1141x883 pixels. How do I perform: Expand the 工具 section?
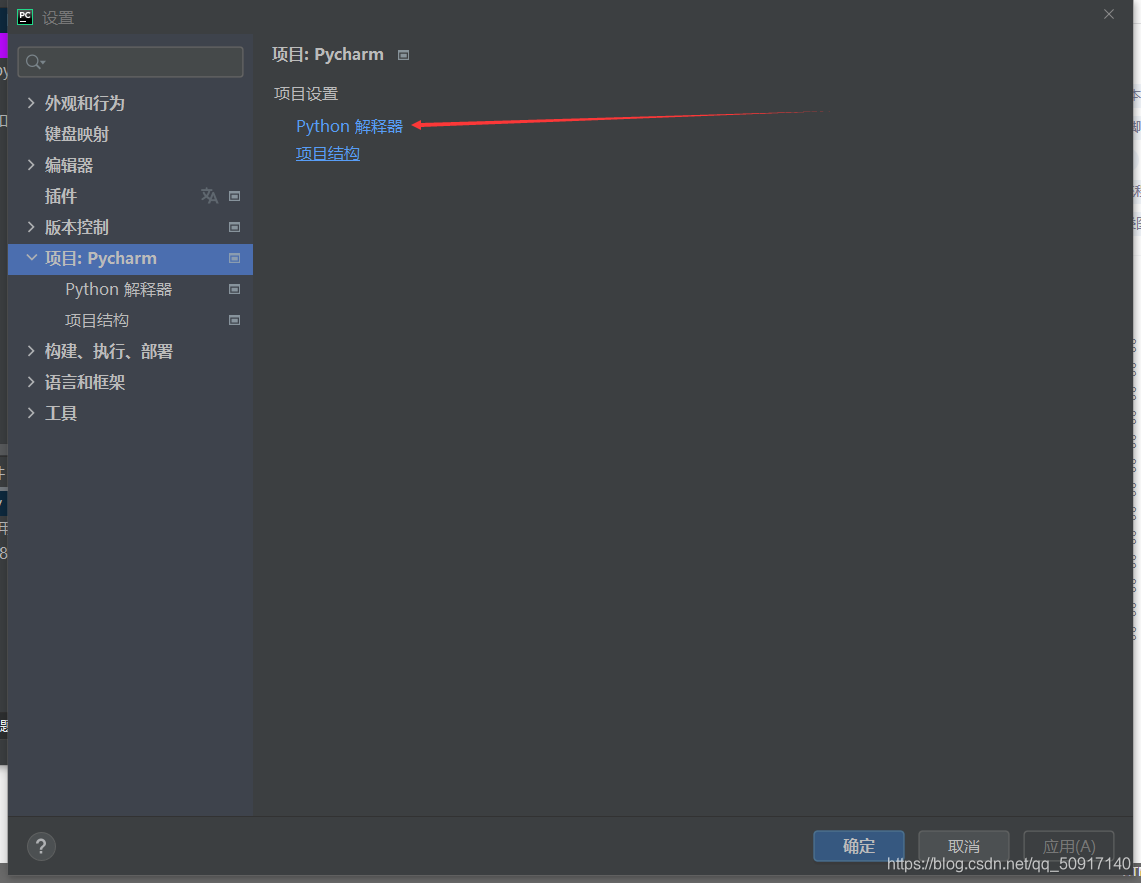[x=31, y=413]
